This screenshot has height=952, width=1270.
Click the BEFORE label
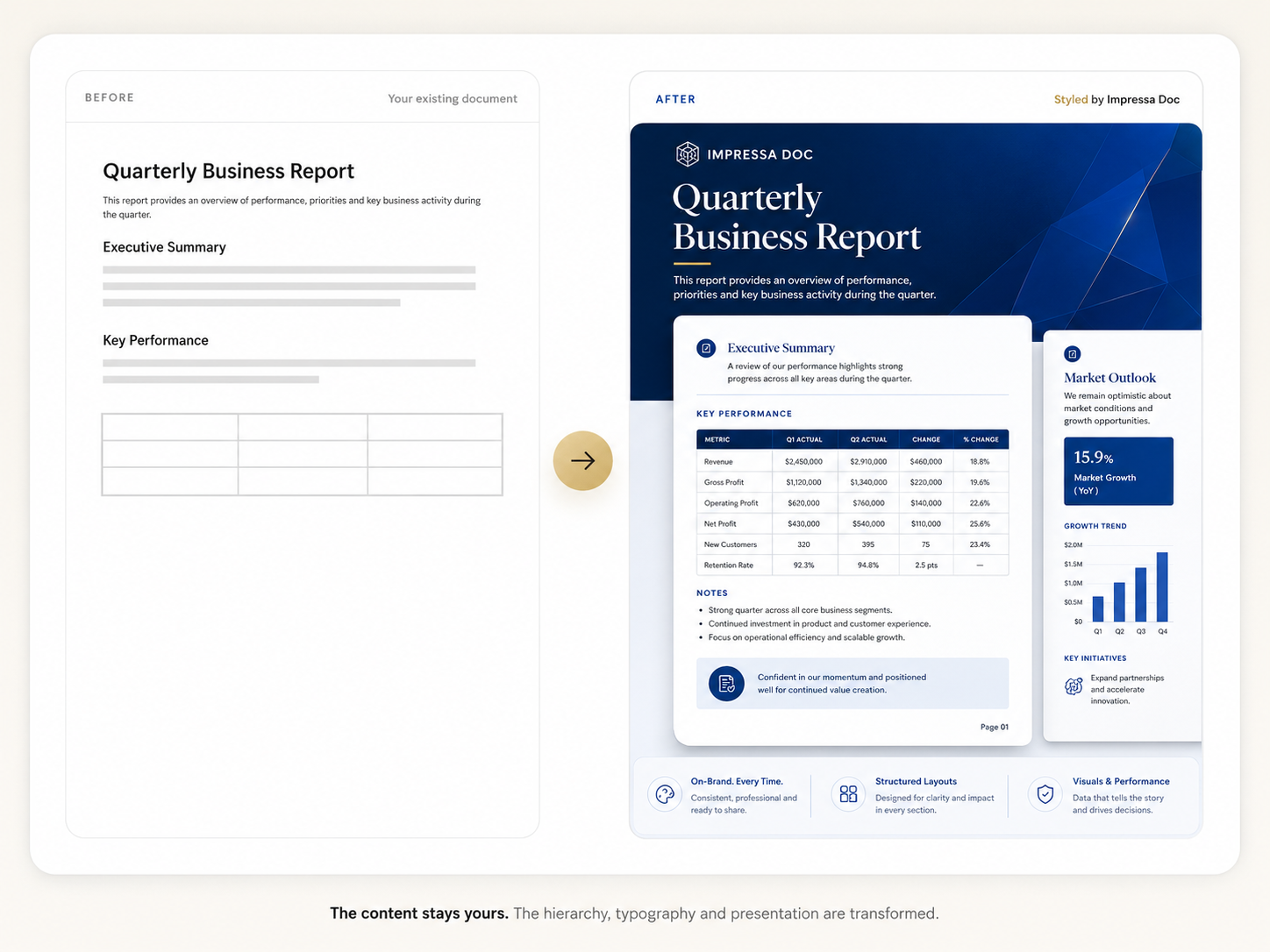110,97
